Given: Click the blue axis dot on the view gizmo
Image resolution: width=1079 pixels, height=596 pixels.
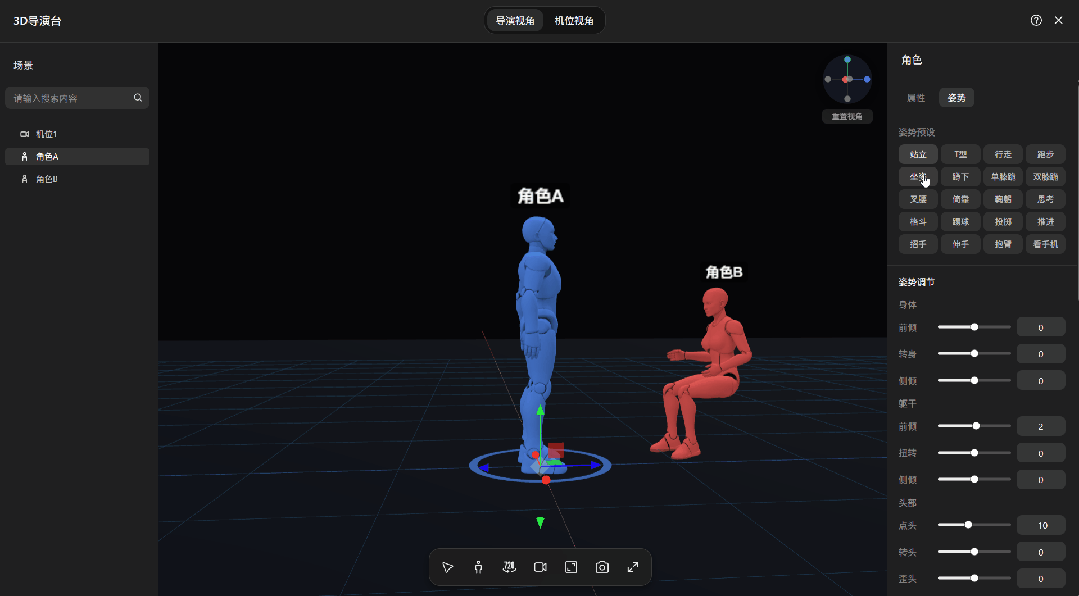Looking at the screenshot, I should [867, 79].
